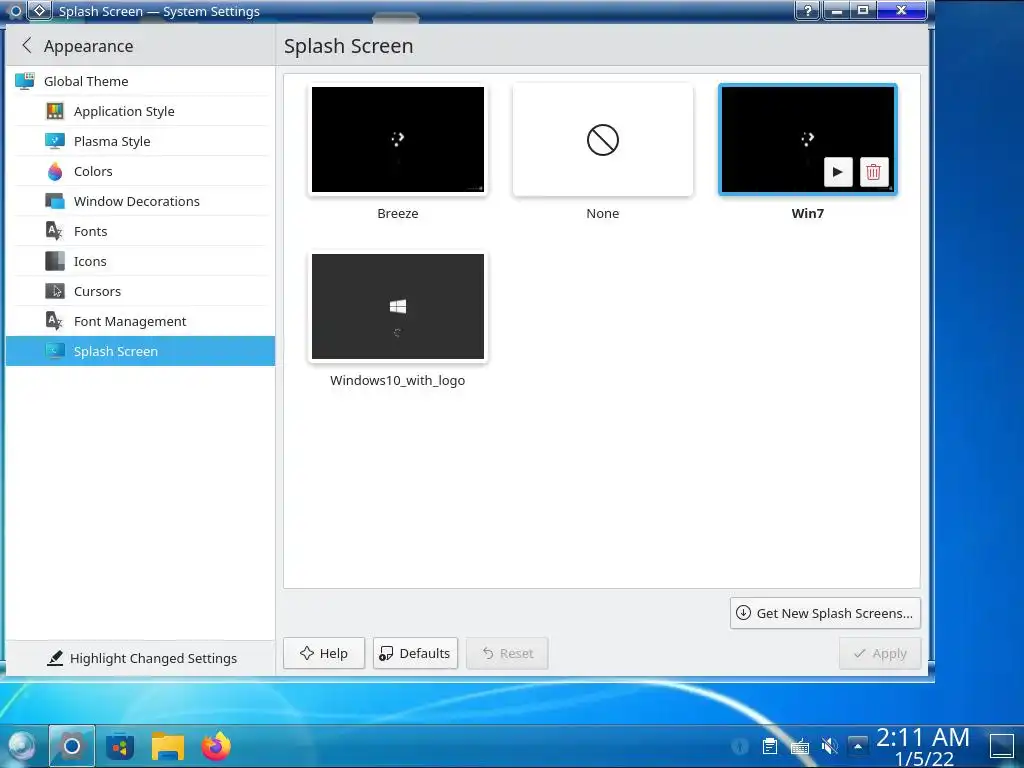The image size is (1024, 768).
Task: Click the Cursors icon
Action: pos(55,291)
